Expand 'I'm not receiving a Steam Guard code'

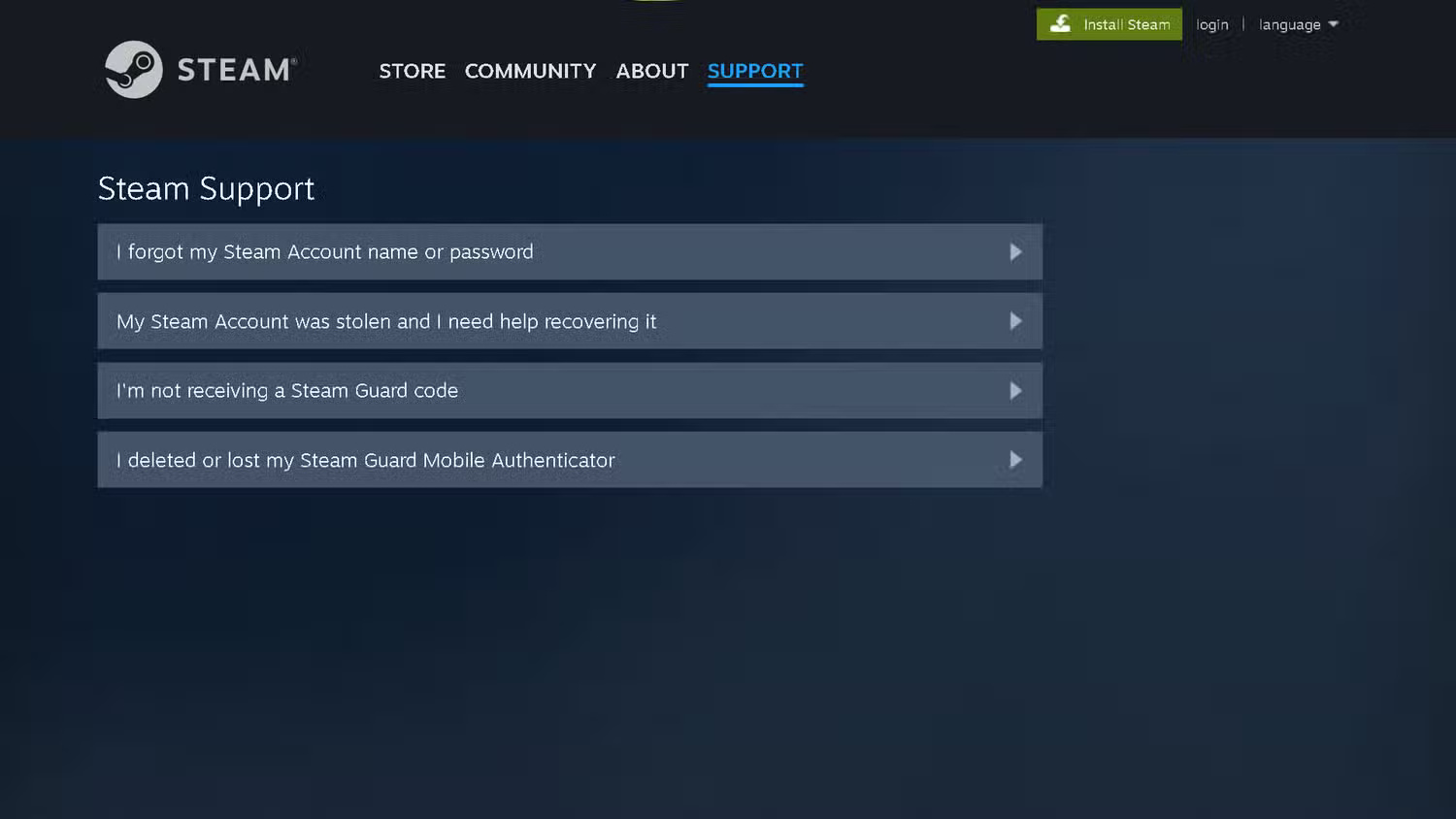click(570, 390)
